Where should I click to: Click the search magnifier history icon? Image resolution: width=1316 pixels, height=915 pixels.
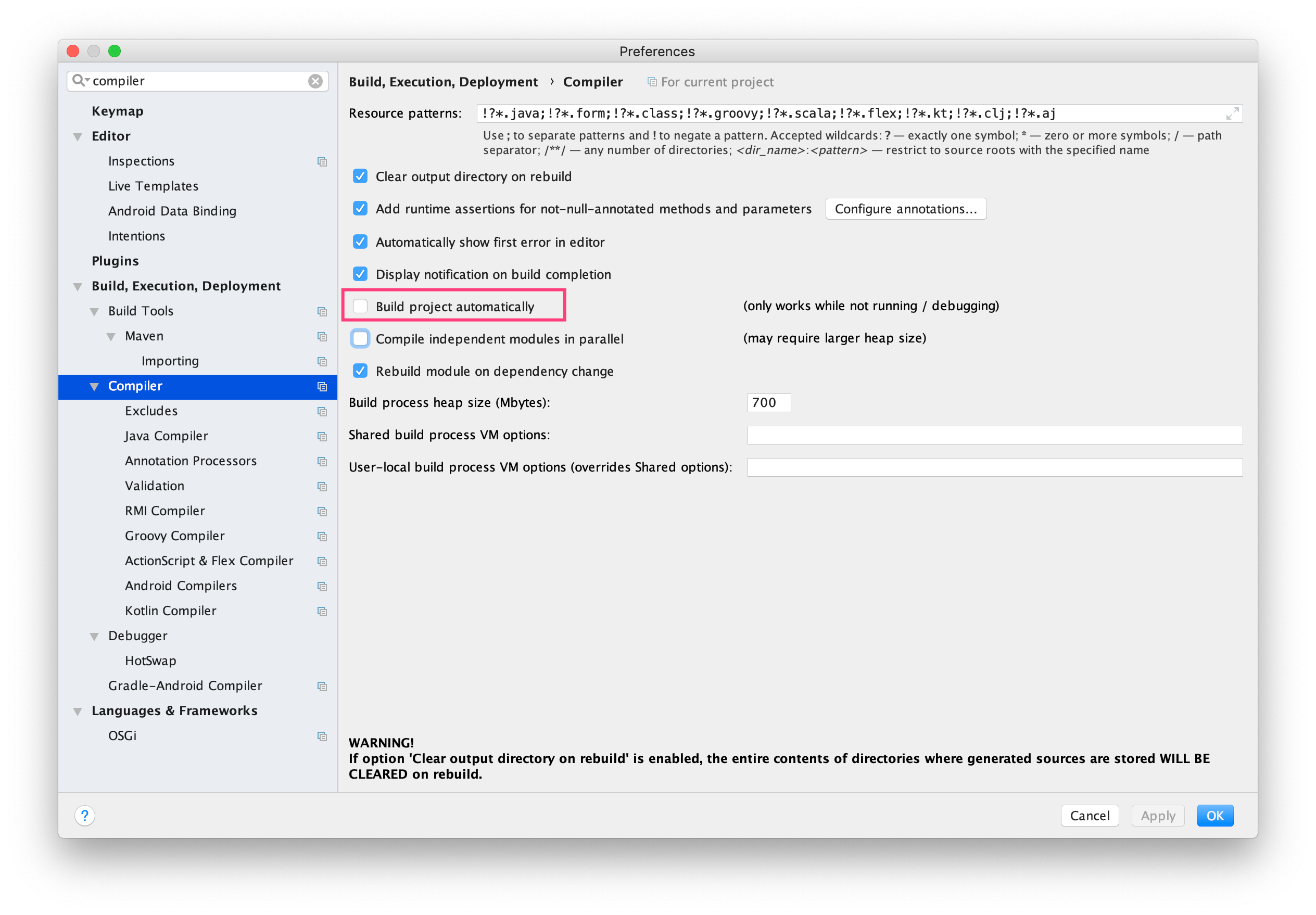pos(80,80)
